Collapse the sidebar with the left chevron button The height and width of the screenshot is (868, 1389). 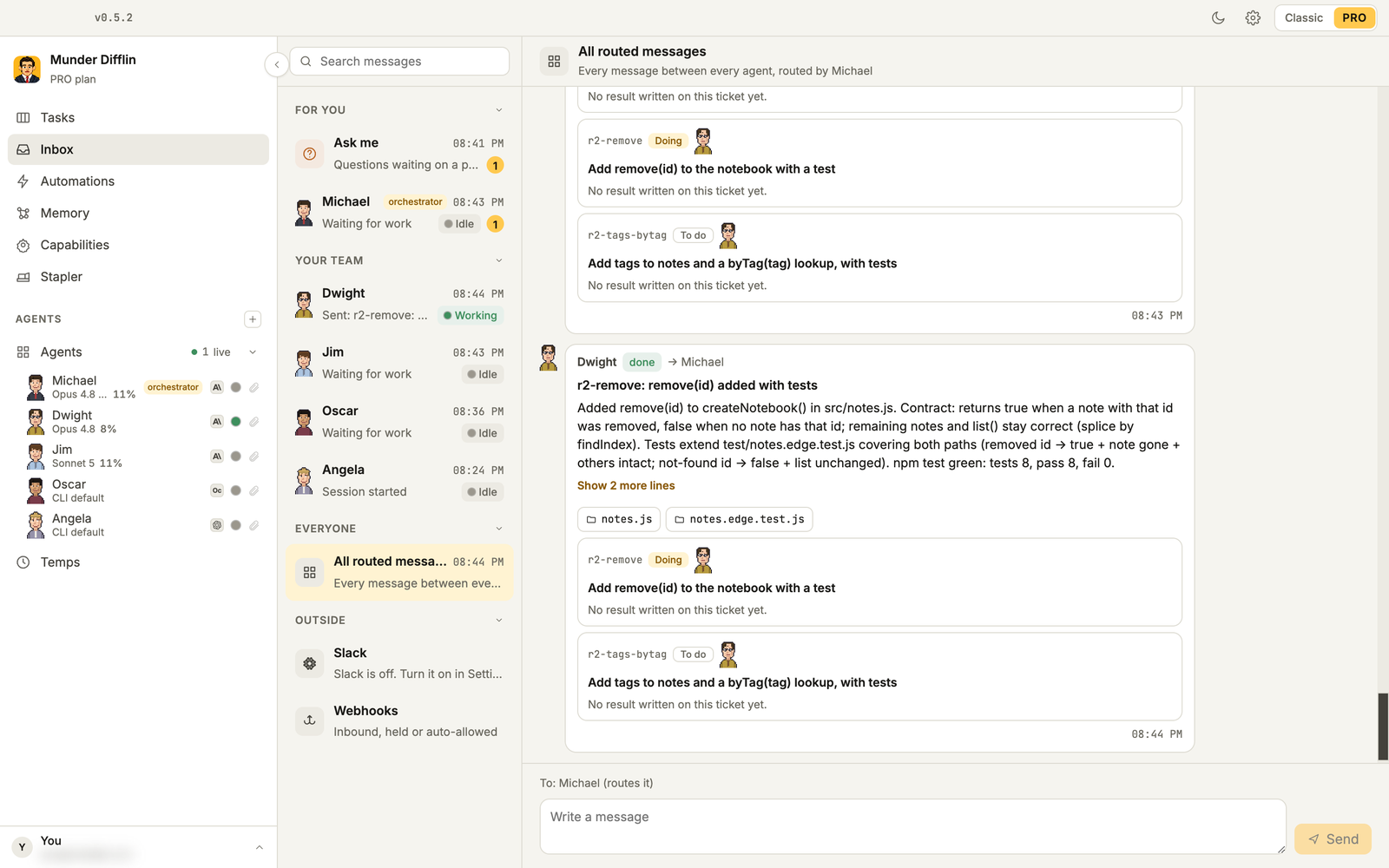tap(276, 64)
